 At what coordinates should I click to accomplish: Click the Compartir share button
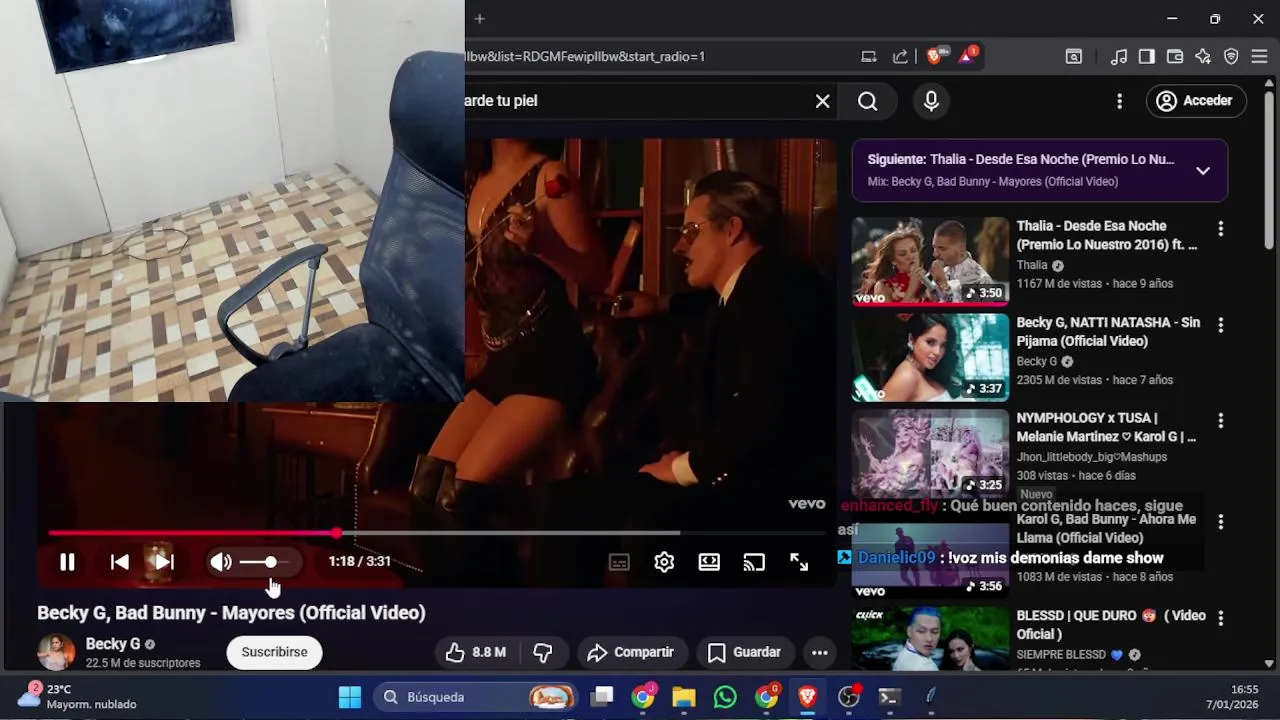(x=631, y=652)
